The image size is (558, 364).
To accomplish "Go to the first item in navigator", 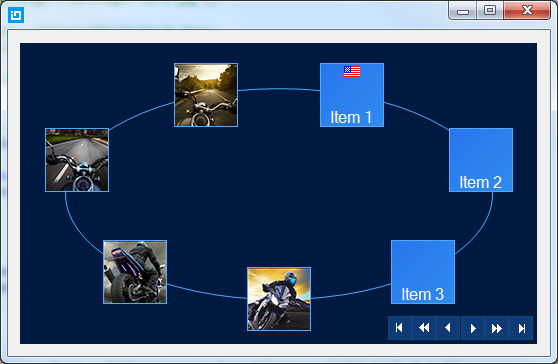I will (x=400, y=328).
